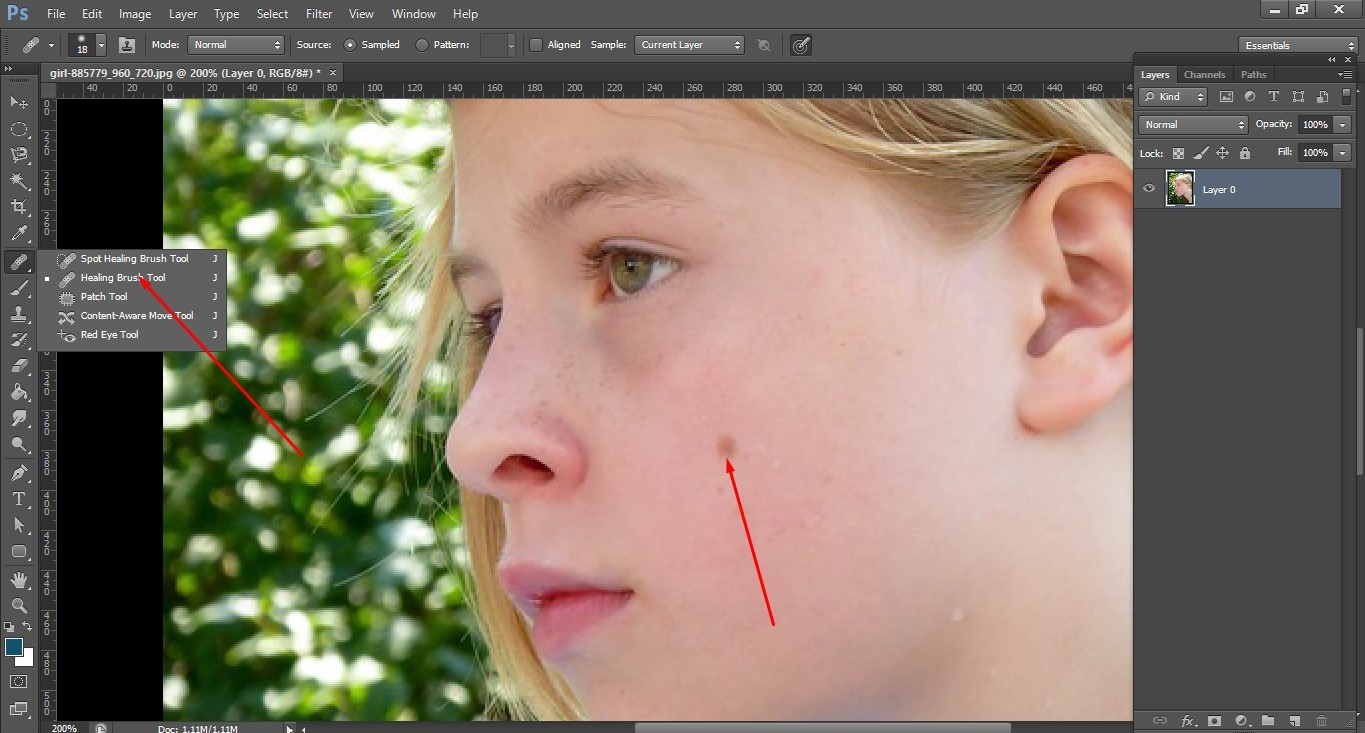Viewport: 1365px width, 733px height.
Task: Open the Fill slider dropdown arrow
Action: pos(1341,153)
